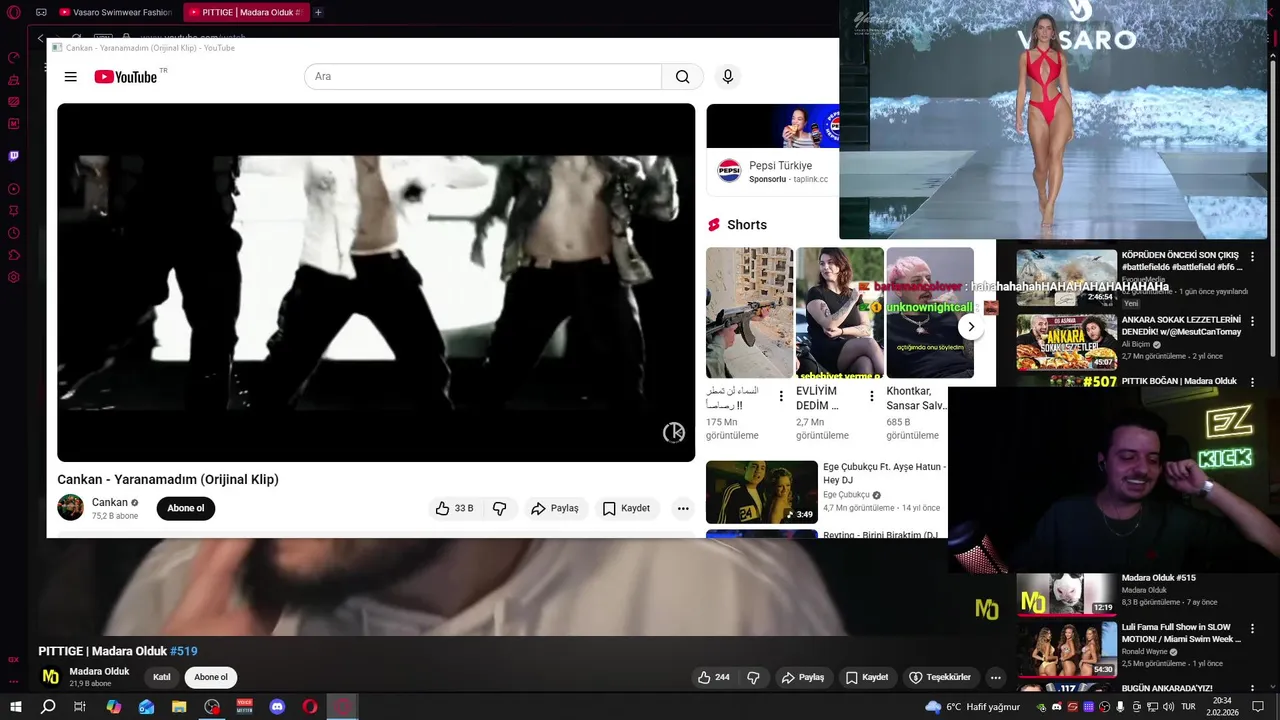The height and width of the screenshot is (720, 1280).
Task: Open a new browser tab with plus
Action: pos(318,12)
